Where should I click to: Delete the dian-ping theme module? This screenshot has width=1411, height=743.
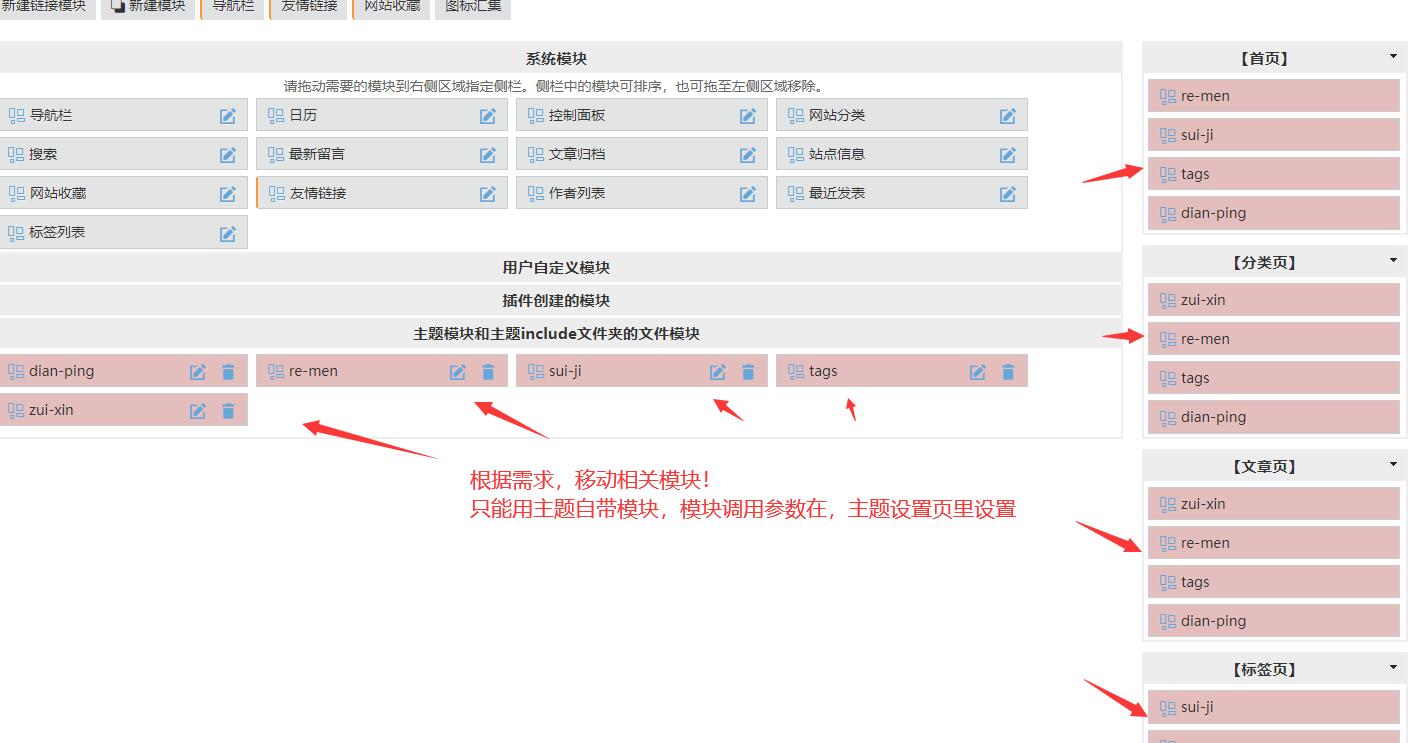[228, 372]
